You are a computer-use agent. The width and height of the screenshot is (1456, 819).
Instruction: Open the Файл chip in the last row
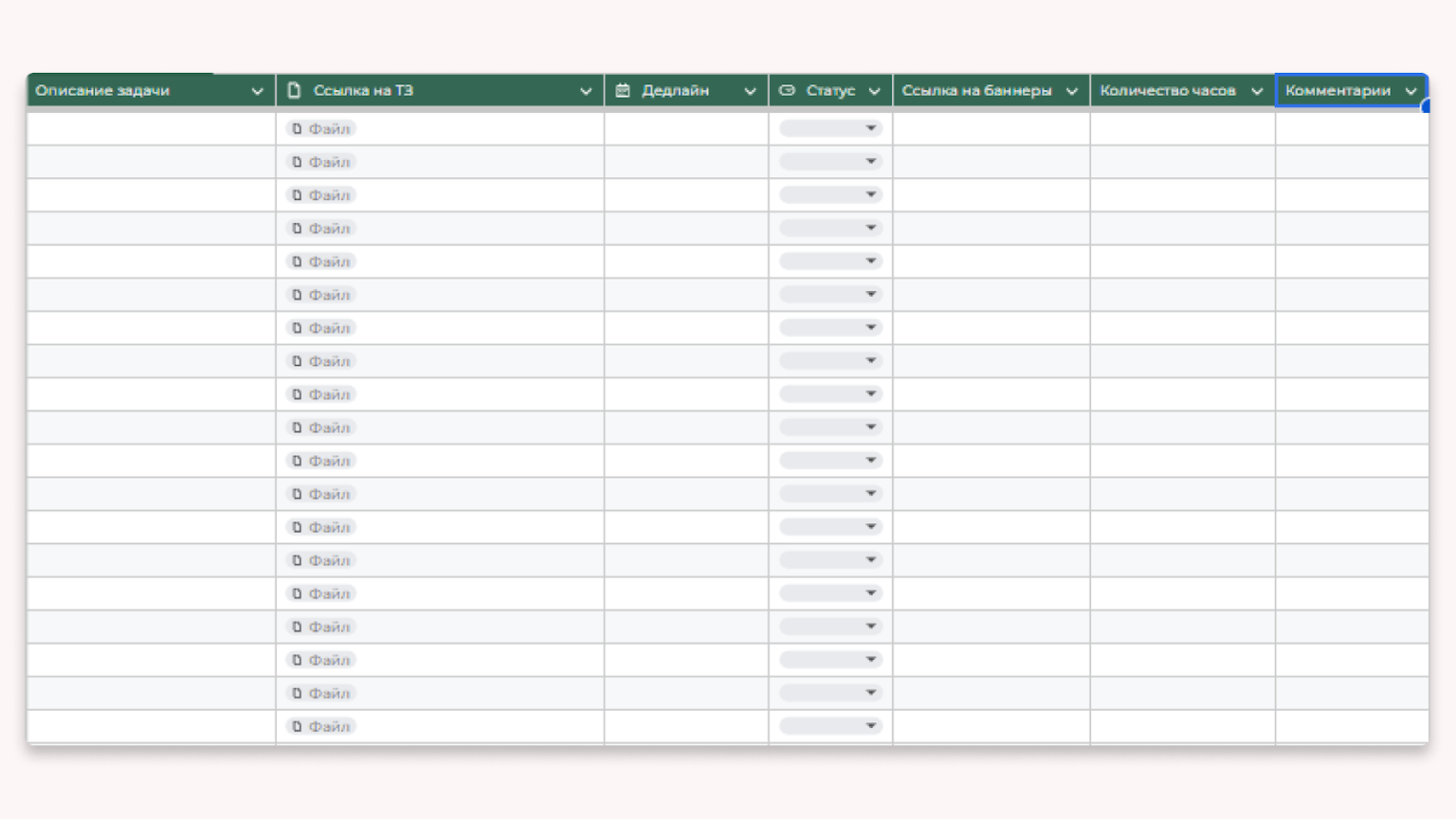[x=320, y=726]
